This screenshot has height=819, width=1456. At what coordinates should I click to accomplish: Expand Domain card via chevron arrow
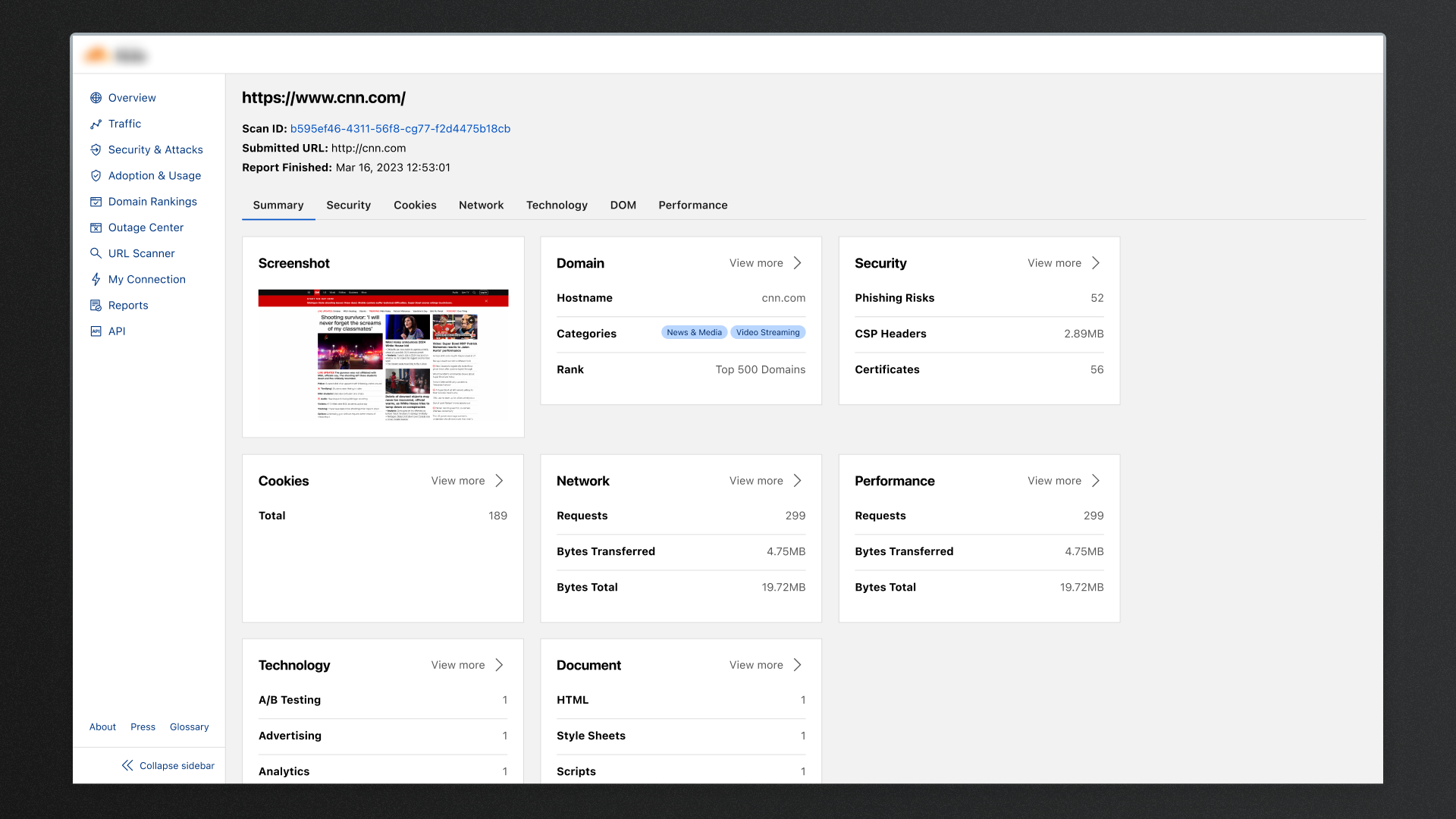pos(797,263)
